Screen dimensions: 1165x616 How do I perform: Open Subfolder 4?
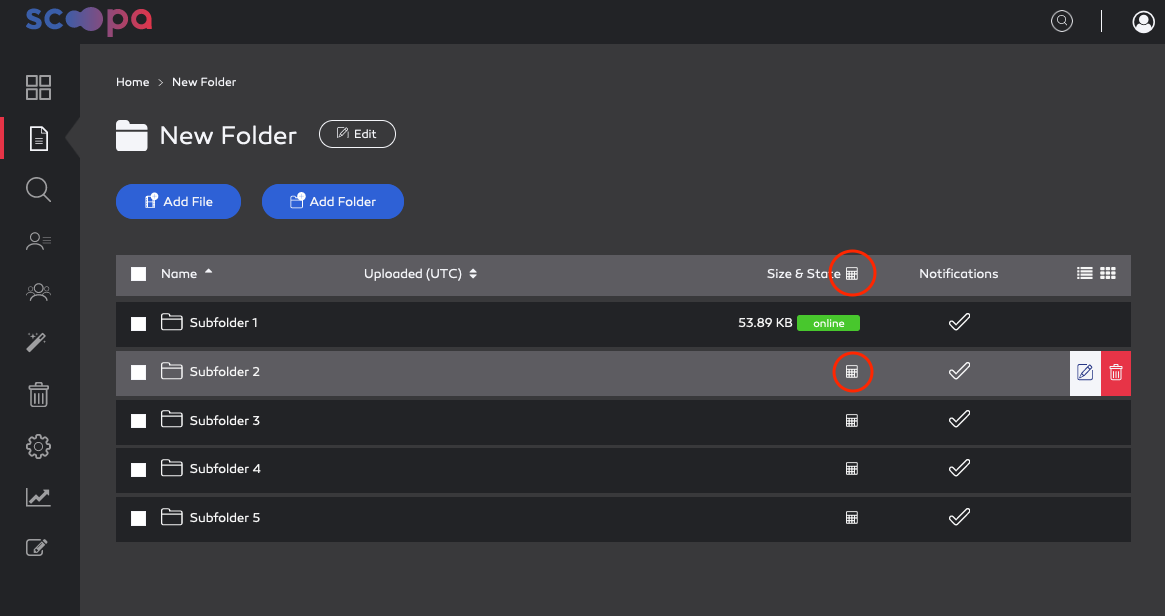click(225, 469)
